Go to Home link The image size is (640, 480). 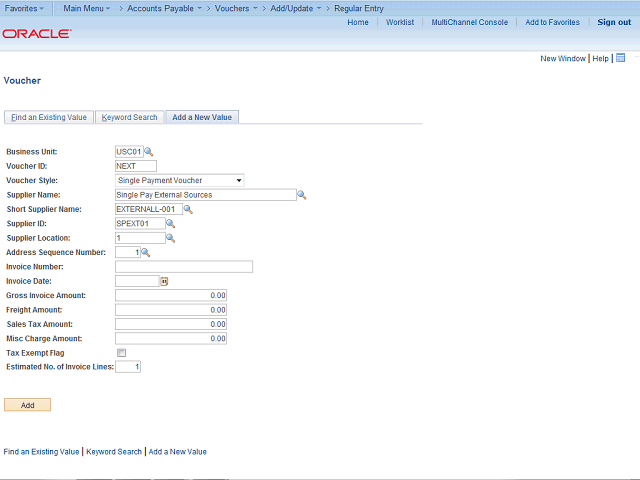(x=358, y=22)
